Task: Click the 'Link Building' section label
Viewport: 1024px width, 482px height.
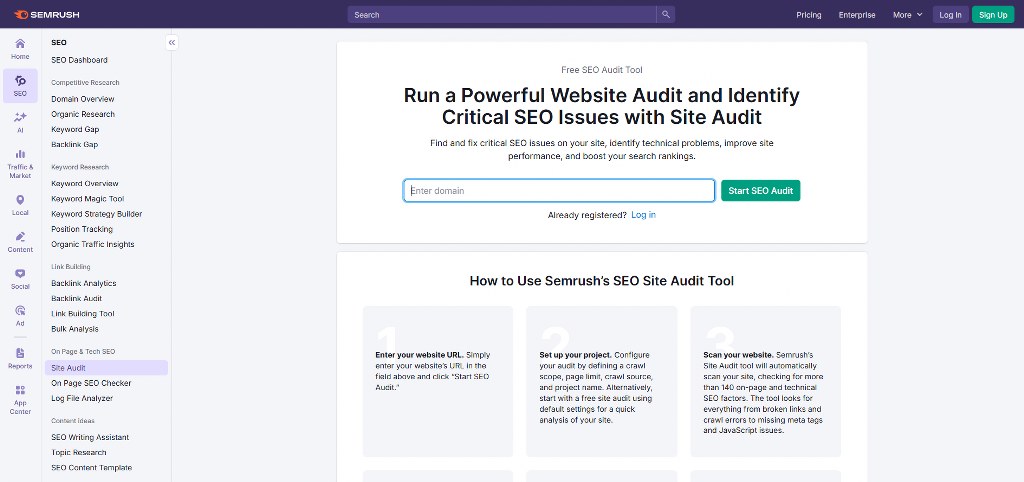Action: (71, 267)
